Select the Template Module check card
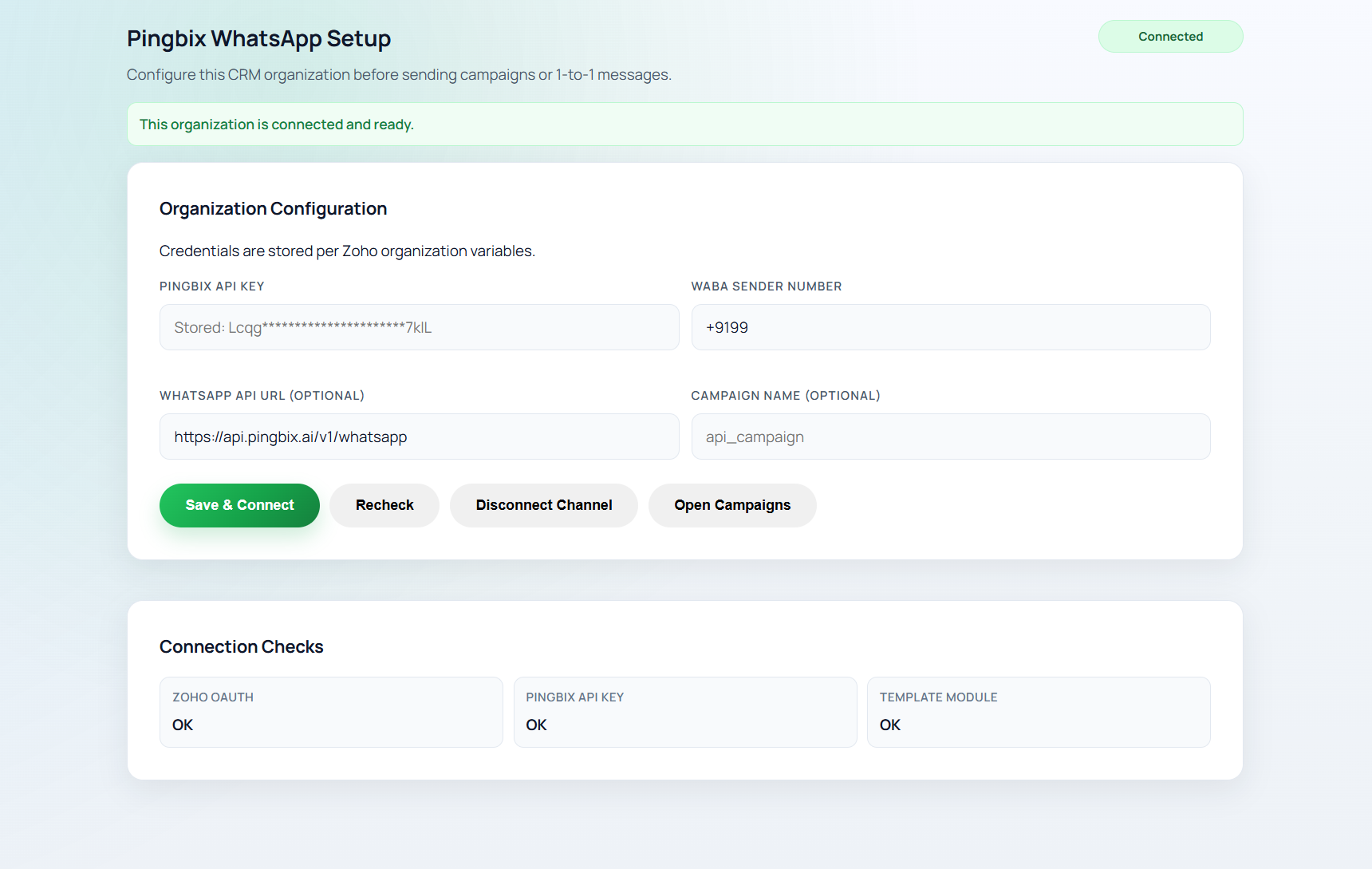1372x869 pixels. [x=1038, y=712]
